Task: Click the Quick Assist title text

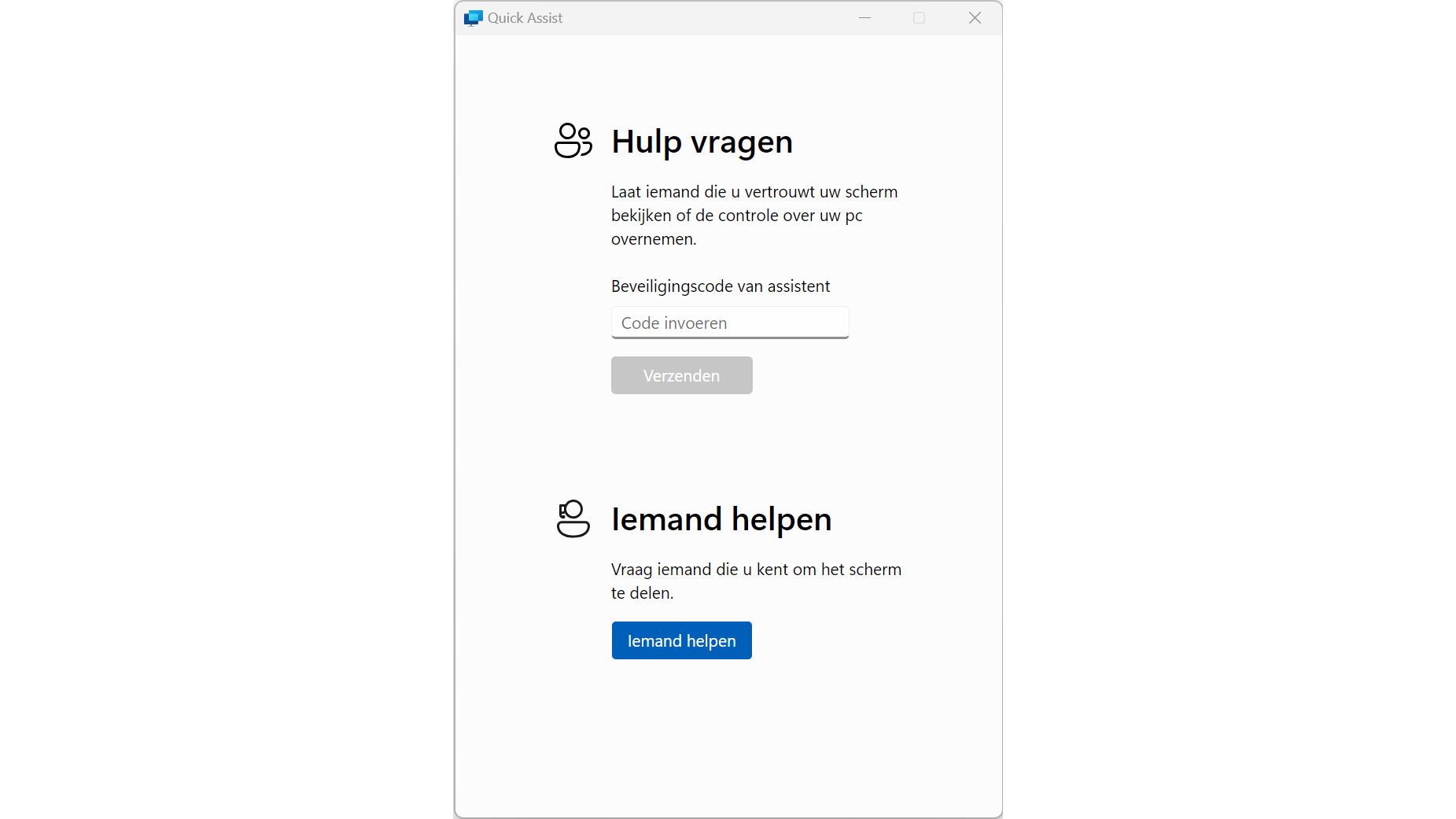Action: 525,18
